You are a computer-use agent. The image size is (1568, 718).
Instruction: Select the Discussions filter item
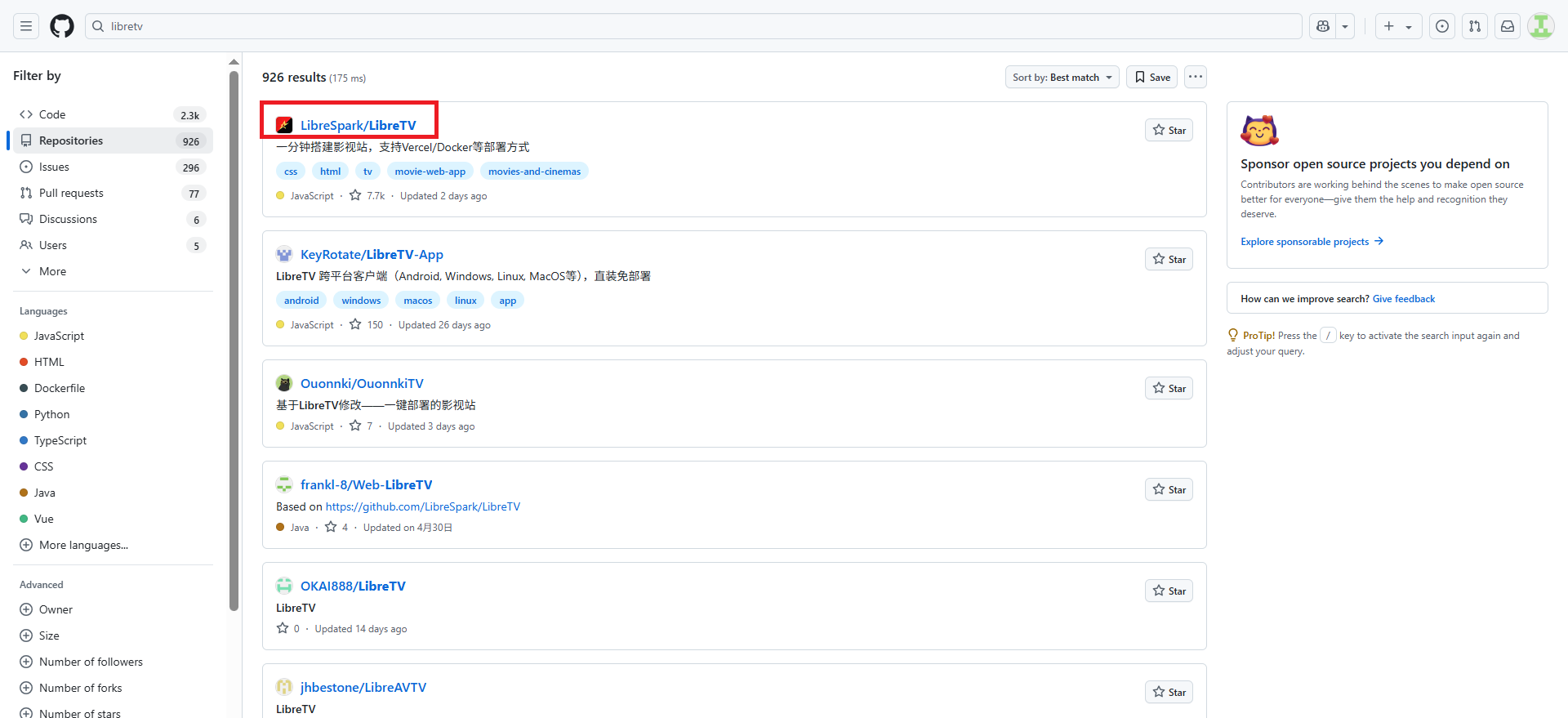68,219
